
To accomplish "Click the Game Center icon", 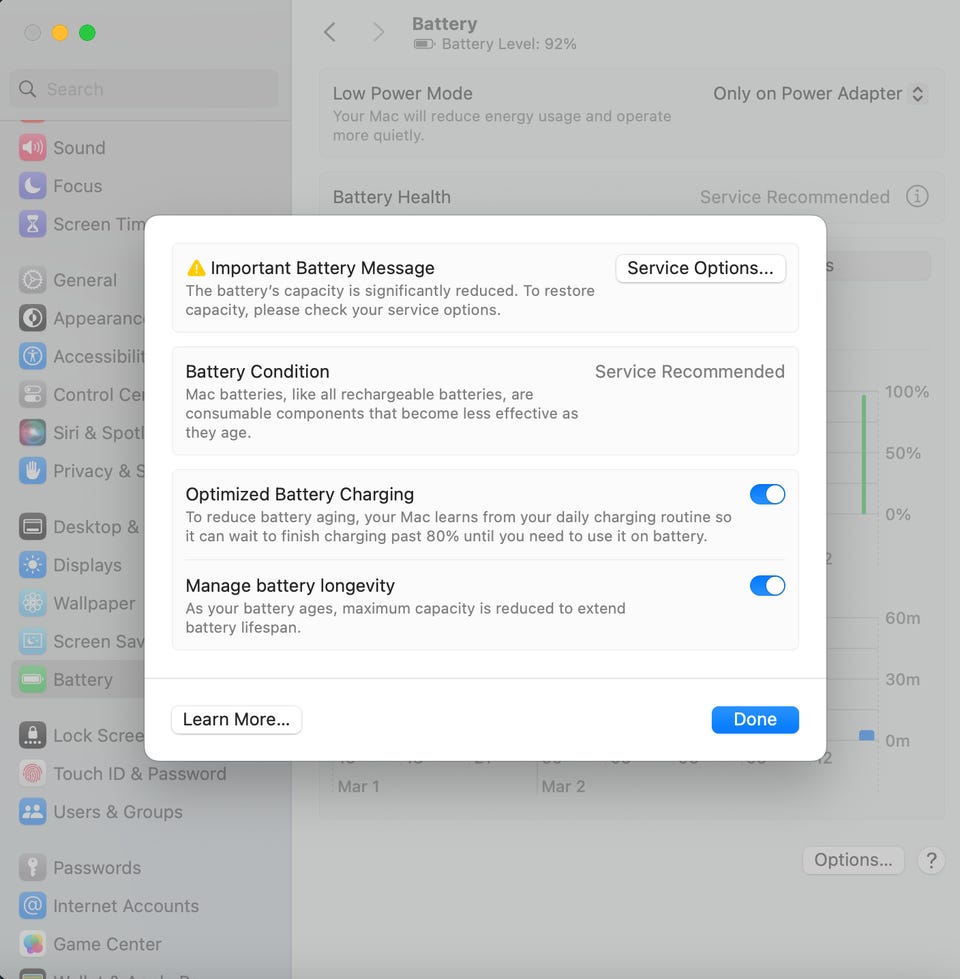I will click(x=32, y=944).
